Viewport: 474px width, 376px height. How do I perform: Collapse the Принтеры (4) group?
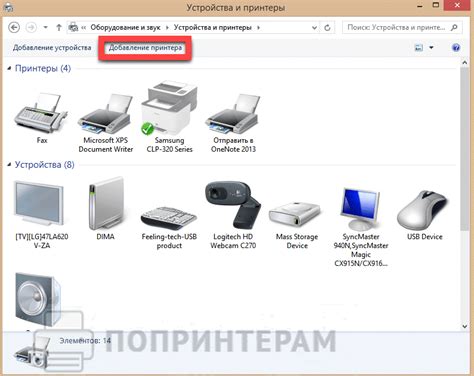tap(9, 68)
